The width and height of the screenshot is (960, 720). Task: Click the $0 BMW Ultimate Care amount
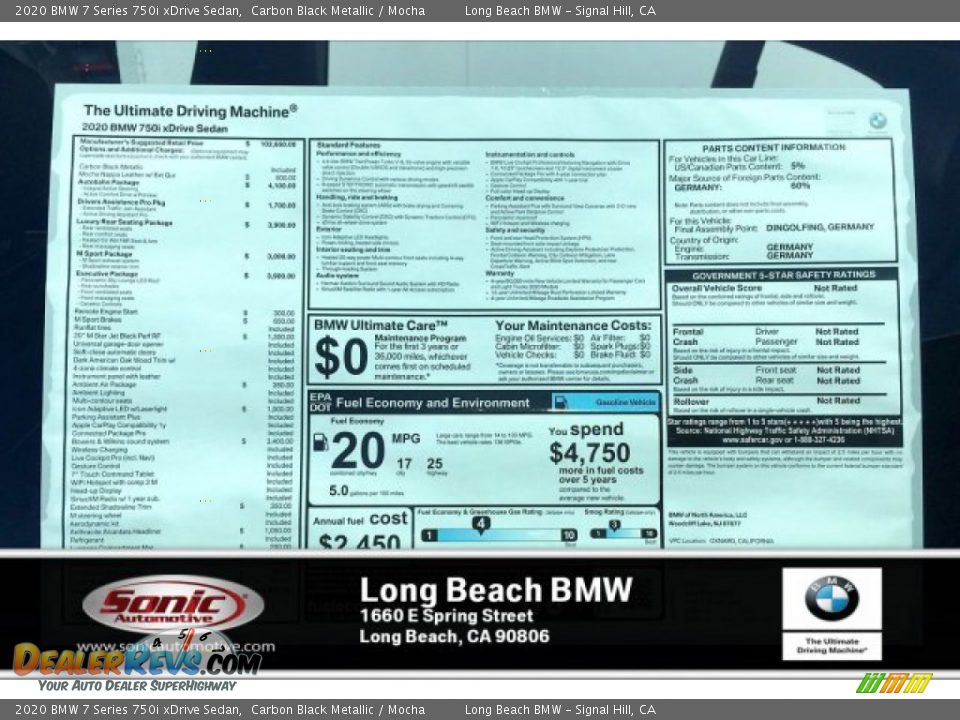[341, 358]
